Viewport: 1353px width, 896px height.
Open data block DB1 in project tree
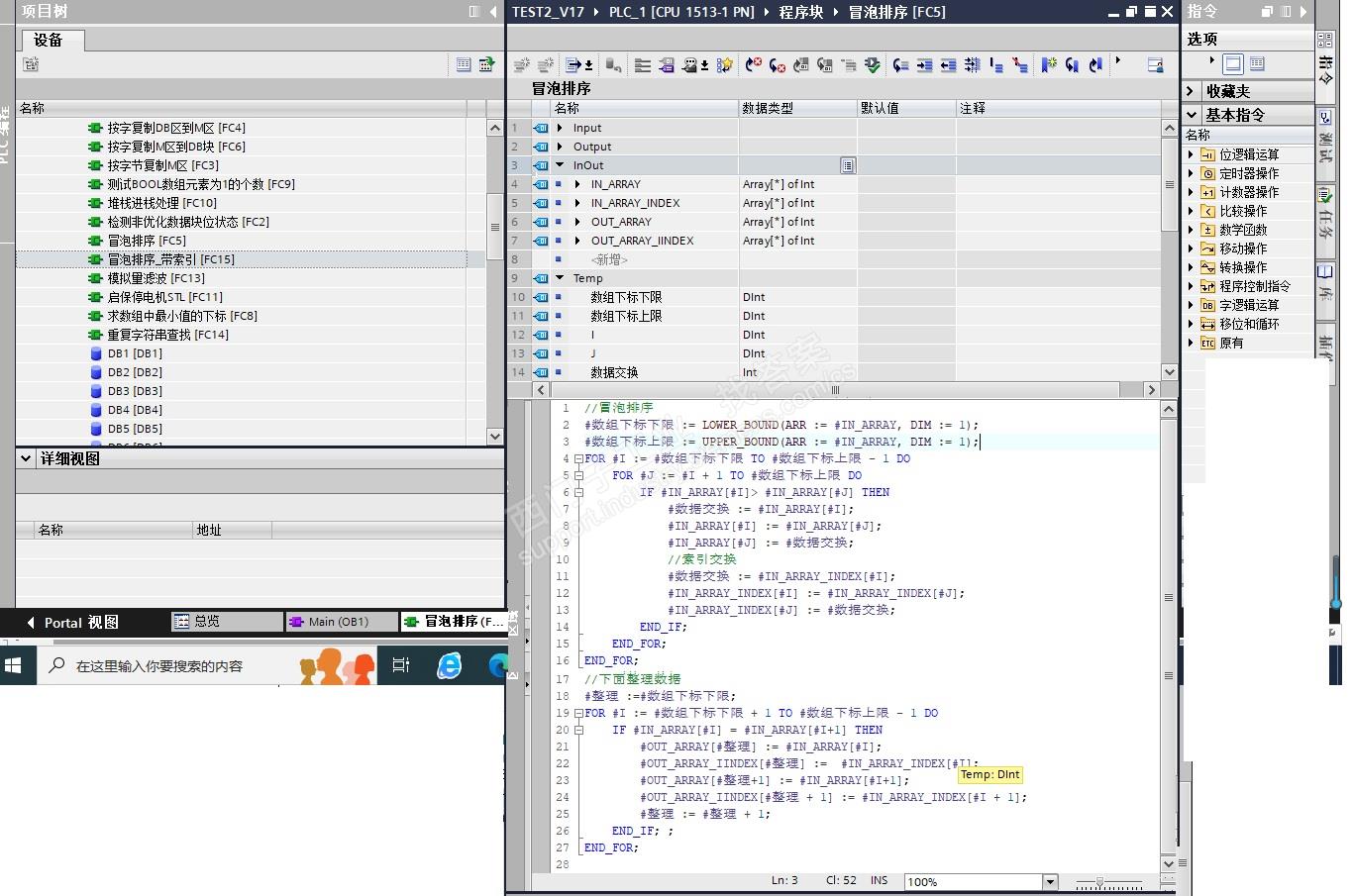(x=135, y=353)
